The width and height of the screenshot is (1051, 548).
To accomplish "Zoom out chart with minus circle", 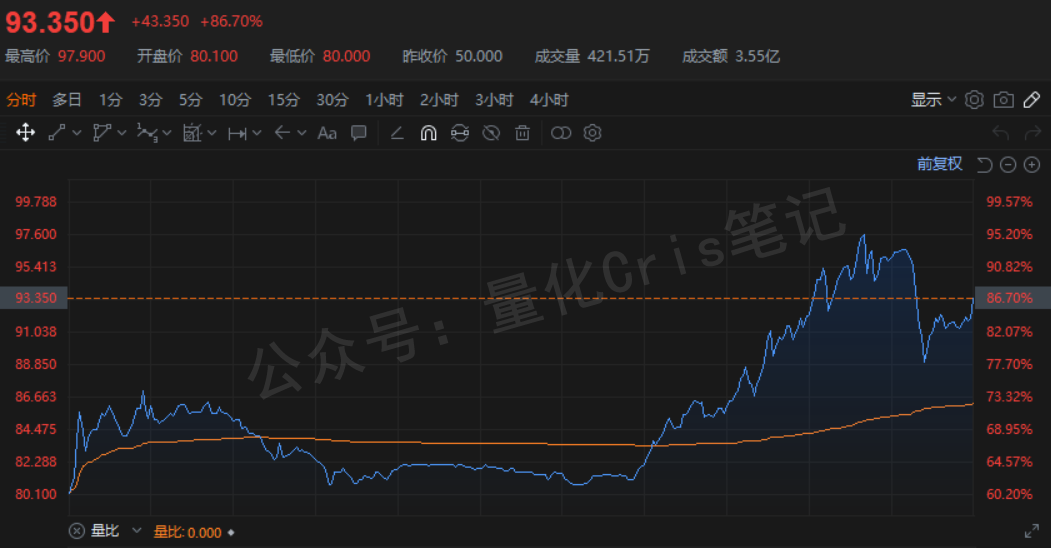I will click(x=1008, y=165).
